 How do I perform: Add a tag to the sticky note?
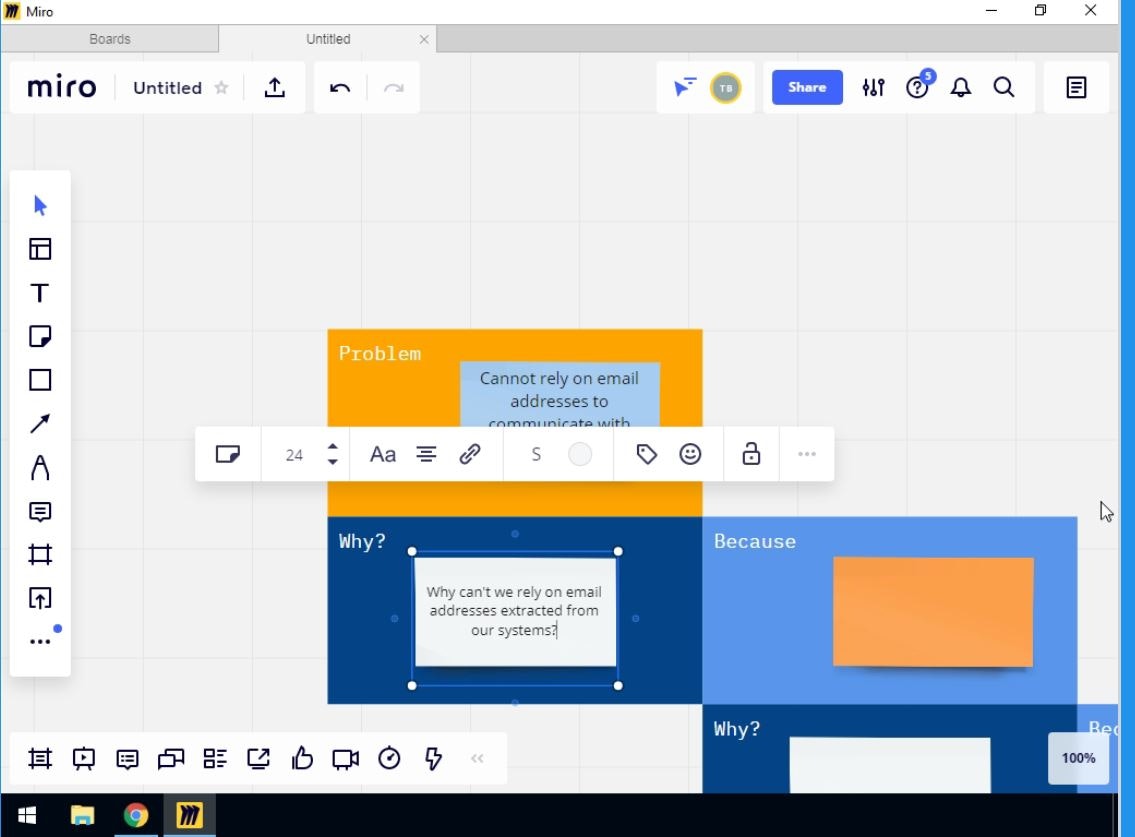(646, 454)
